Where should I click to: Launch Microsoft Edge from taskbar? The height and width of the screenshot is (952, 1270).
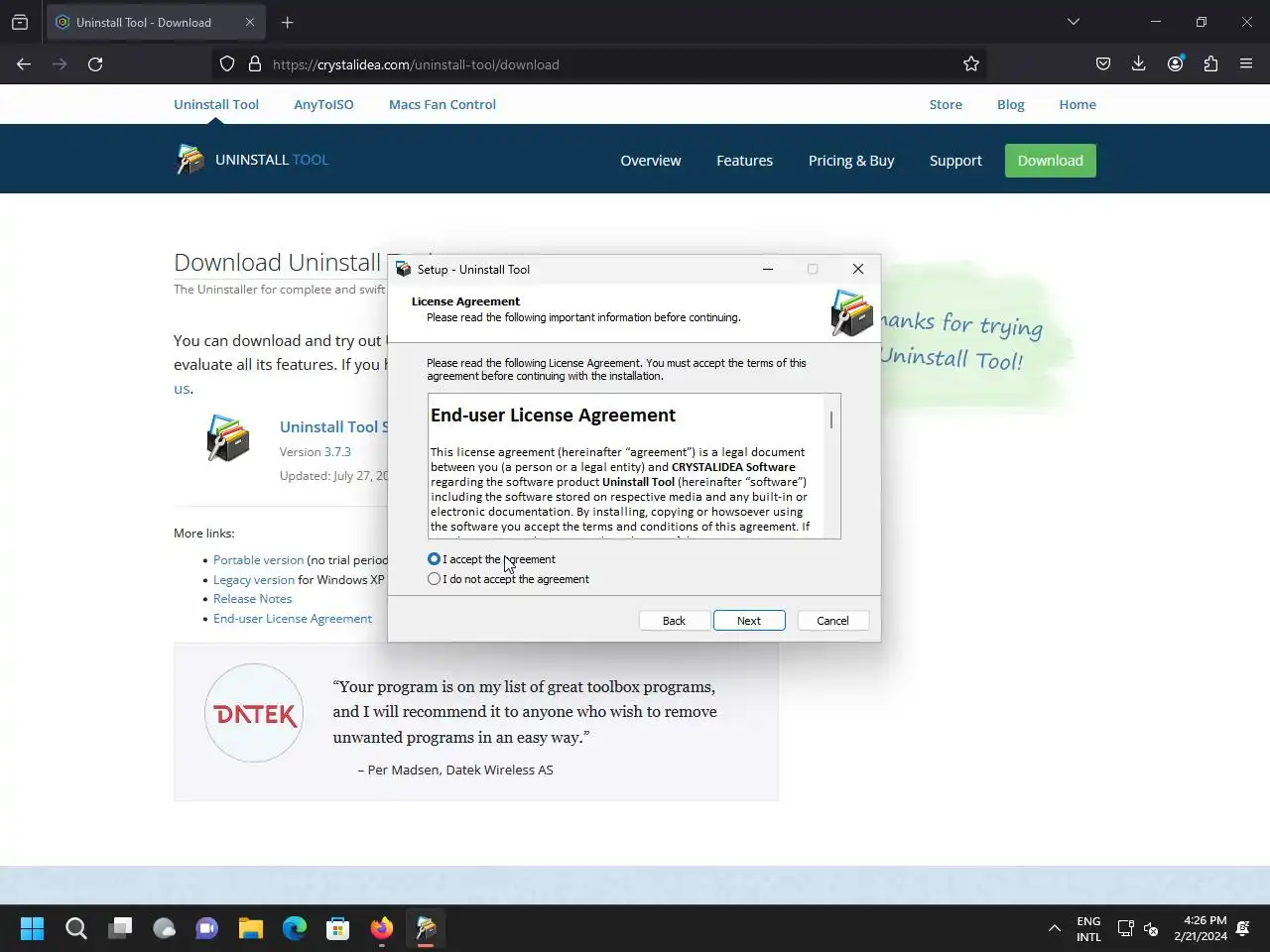(x=295, y=928)
